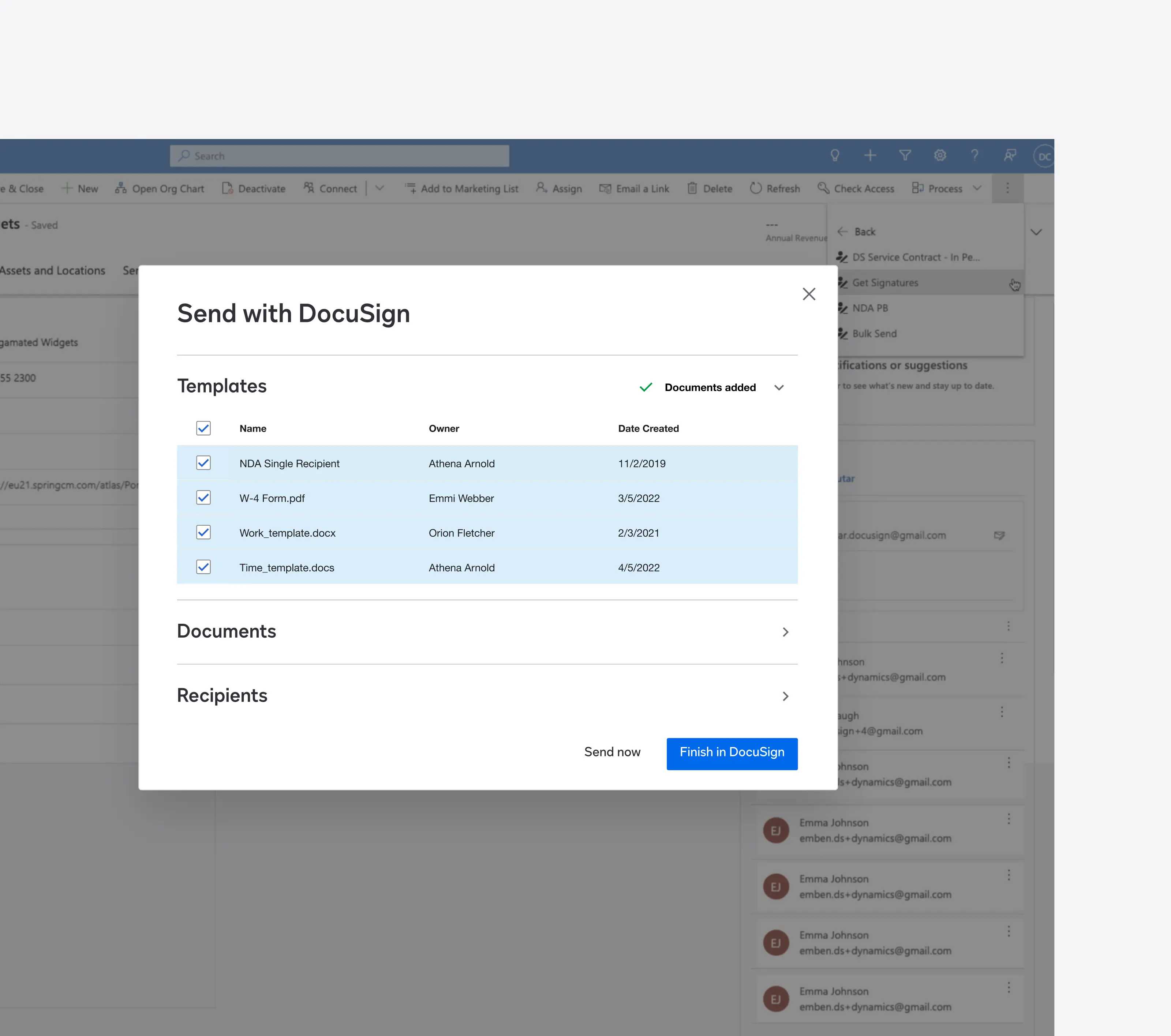The height and width of the screenshot is (1036, 1171).
Task: Collapse Templates via Documents added chevron
Action: (x=779, y=388)
